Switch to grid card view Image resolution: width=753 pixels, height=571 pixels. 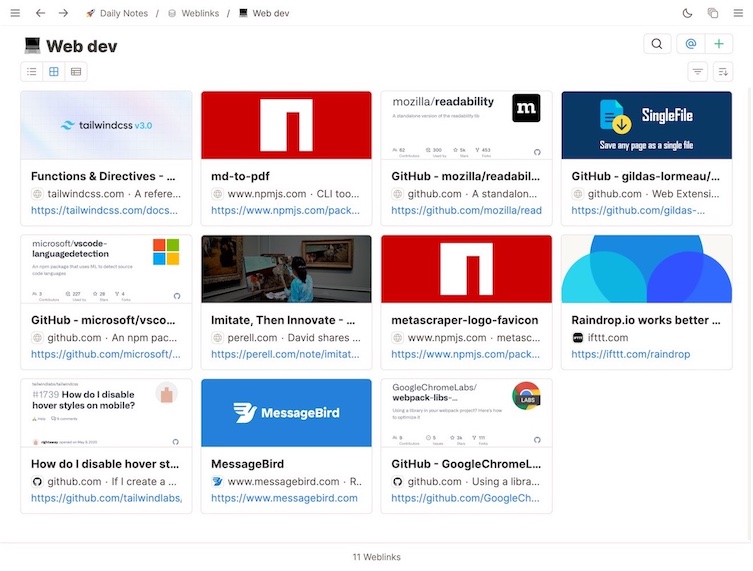pyautogui.click(x=54, y=72)
